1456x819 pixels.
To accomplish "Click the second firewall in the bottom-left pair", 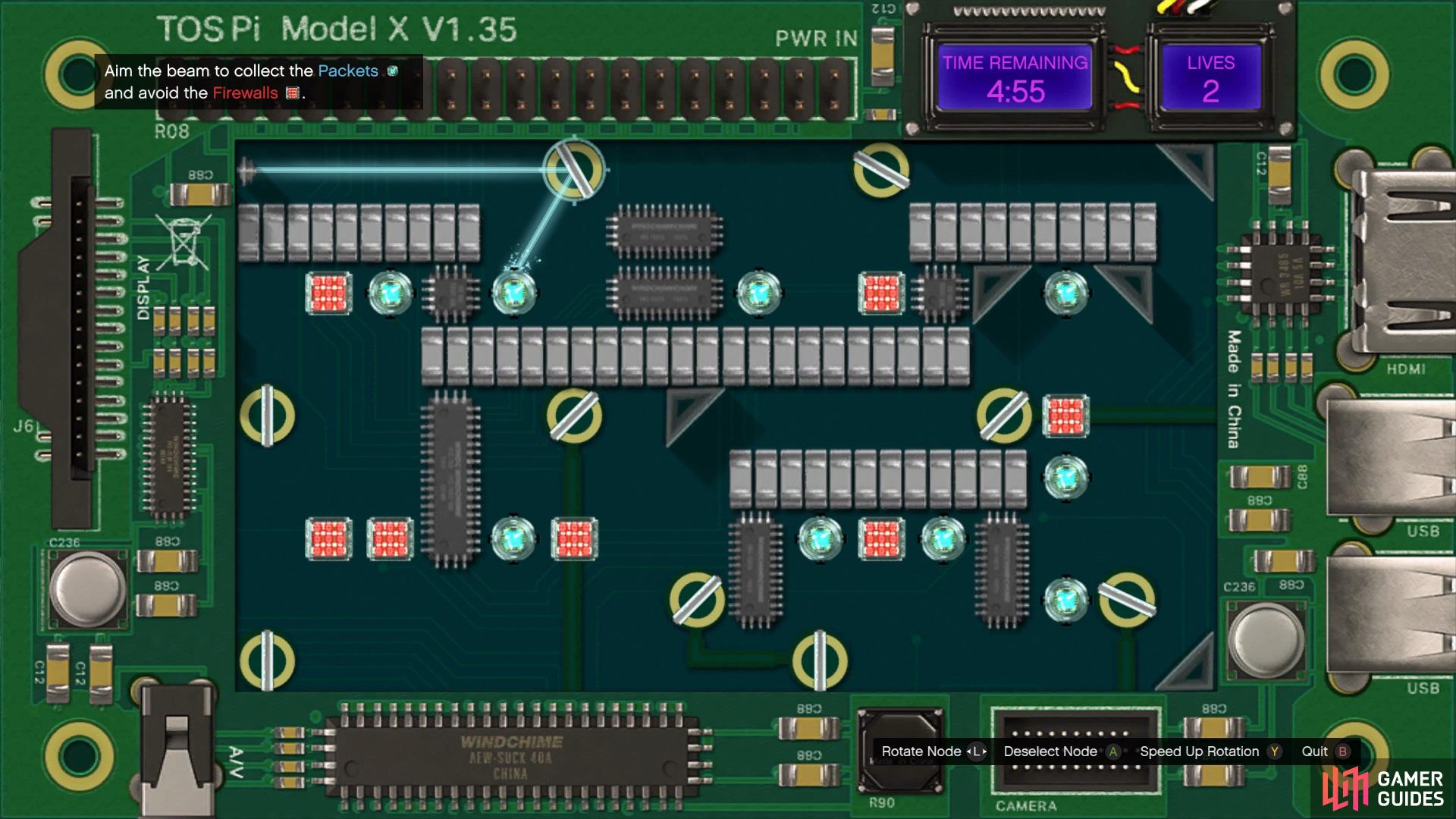I will 390,539.
